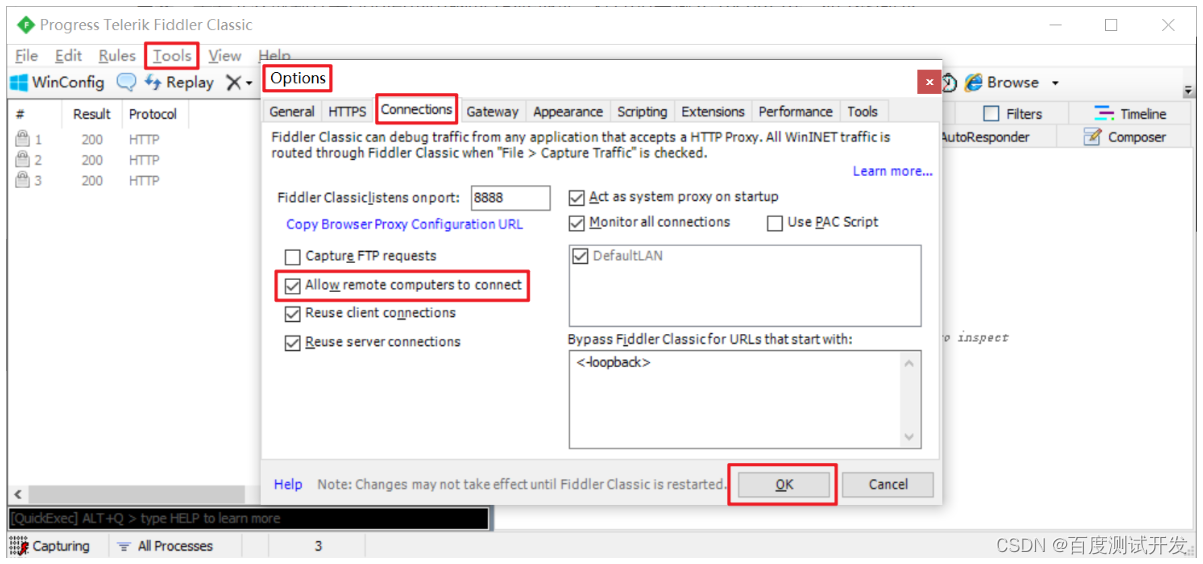Toggle DefaultLAN connection checkbox

[581, 256]
